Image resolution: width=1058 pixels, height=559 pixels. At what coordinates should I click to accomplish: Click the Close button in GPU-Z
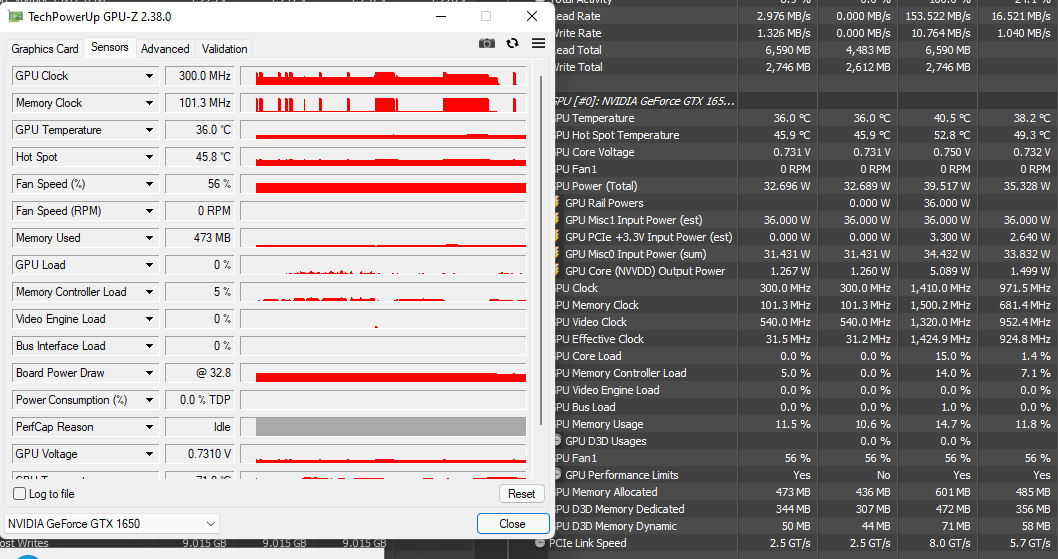(512, 523)
